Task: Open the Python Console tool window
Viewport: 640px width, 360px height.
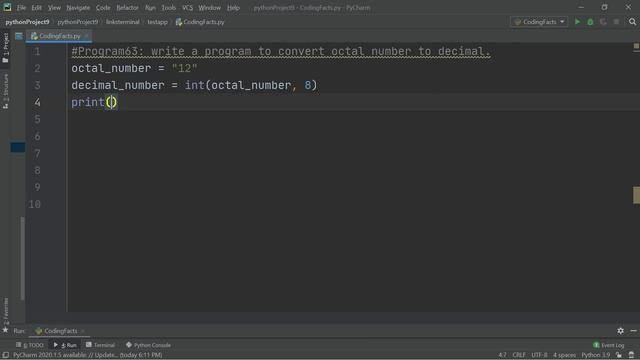Action: coord(148,345)
